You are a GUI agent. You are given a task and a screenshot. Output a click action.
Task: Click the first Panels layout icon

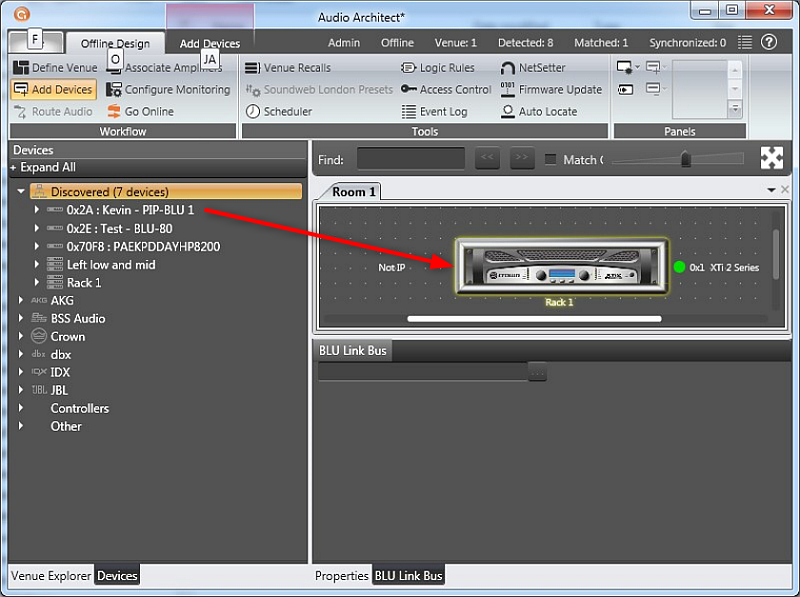click(624, 67)
